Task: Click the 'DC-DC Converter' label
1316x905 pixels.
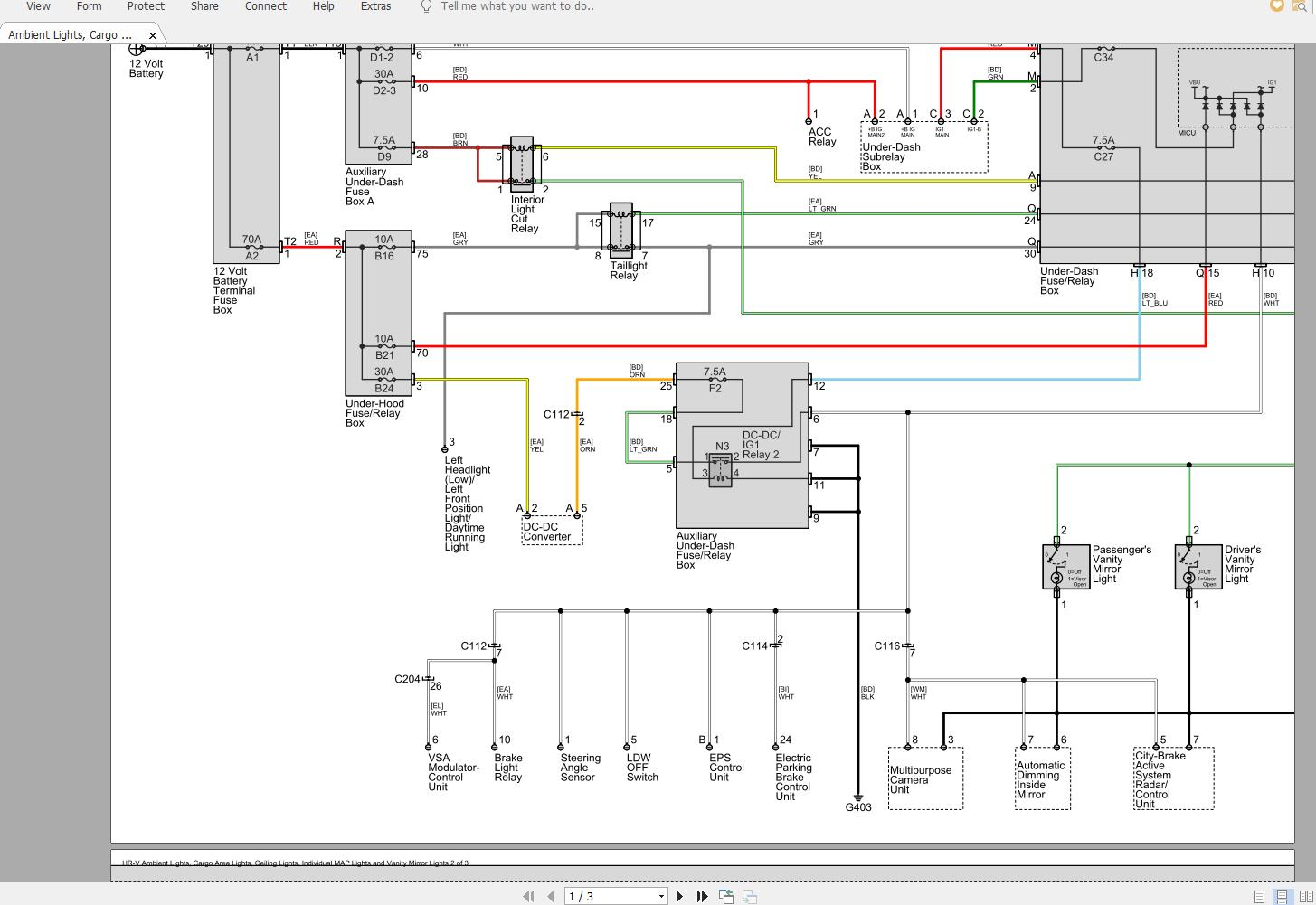Action: (547, 532)
